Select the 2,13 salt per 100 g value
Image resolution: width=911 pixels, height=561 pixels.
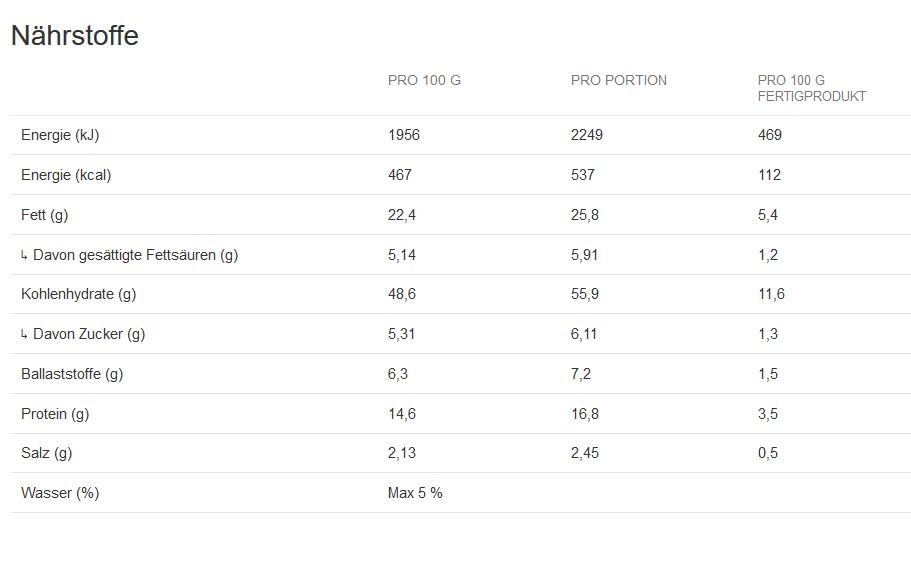402,453
